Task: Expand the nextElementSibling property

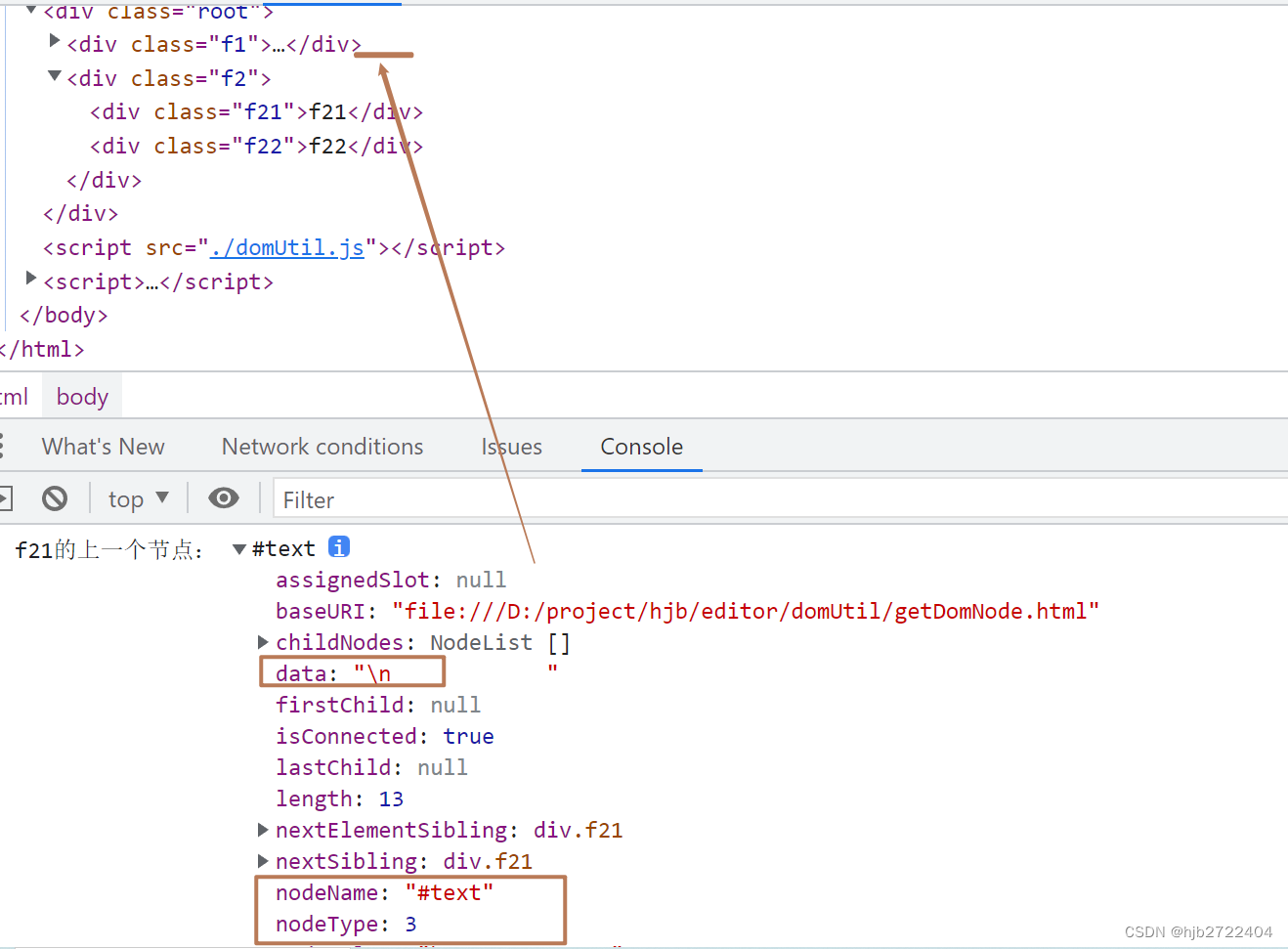Action: (x=263, y=830)
